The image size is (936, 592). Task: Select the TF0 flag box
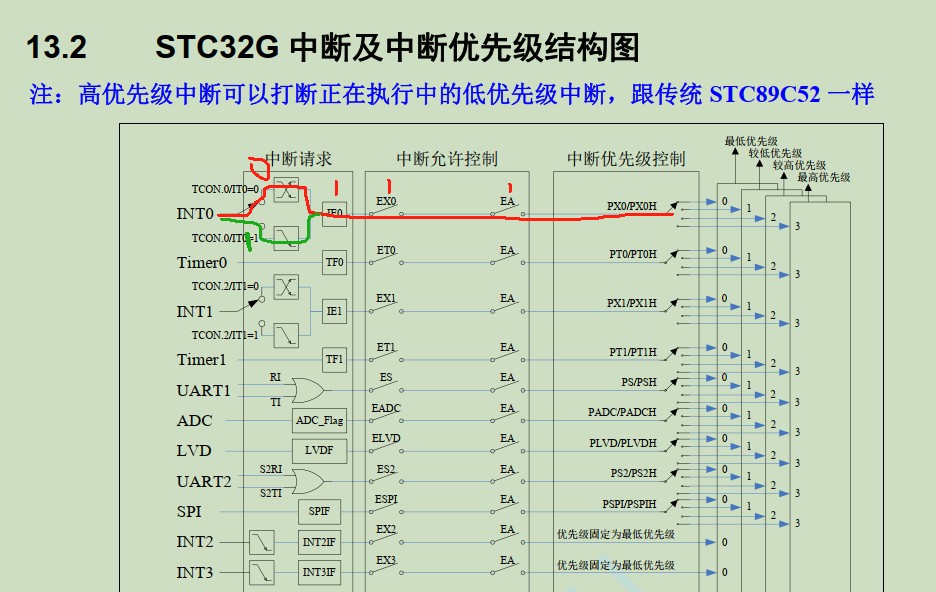coord(334,263)
